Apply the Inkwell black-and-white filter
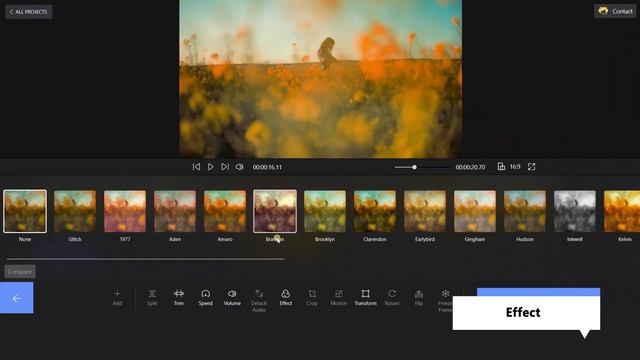Viewport: 640px width, 360px height. coord(575,211)
